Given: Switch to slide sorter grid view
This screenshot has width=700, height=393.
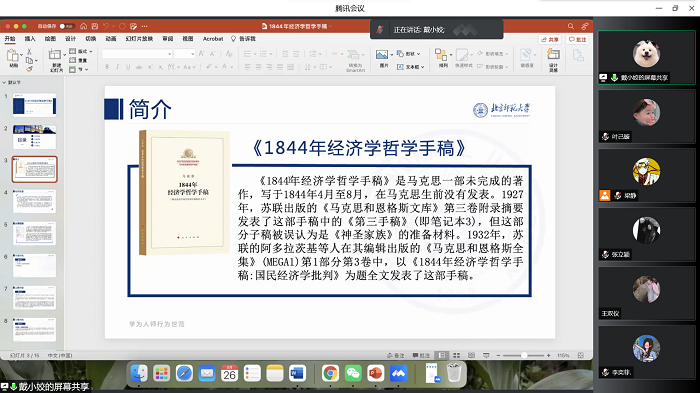Looking at the screenshot, I should click(x=456, y=355).
